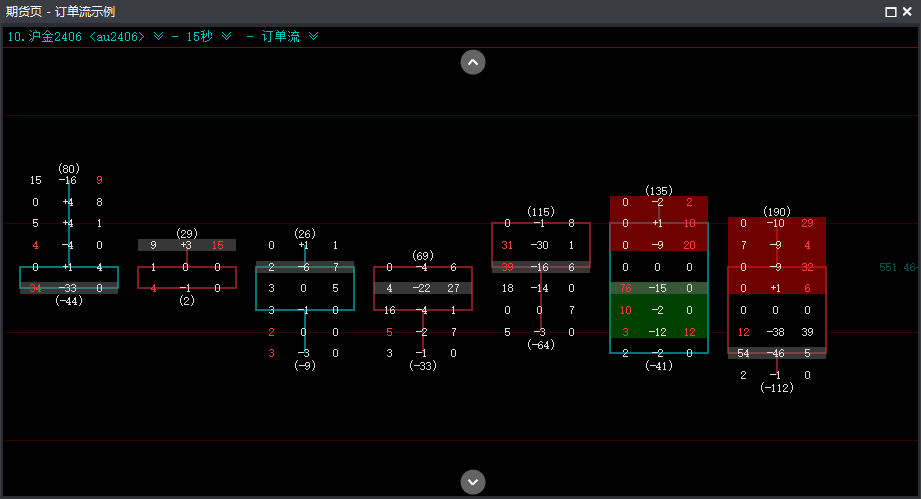Click the (115) volume label above candle
Image resolution: width=921 pixels, height=499 pixels.
[541, 212]
